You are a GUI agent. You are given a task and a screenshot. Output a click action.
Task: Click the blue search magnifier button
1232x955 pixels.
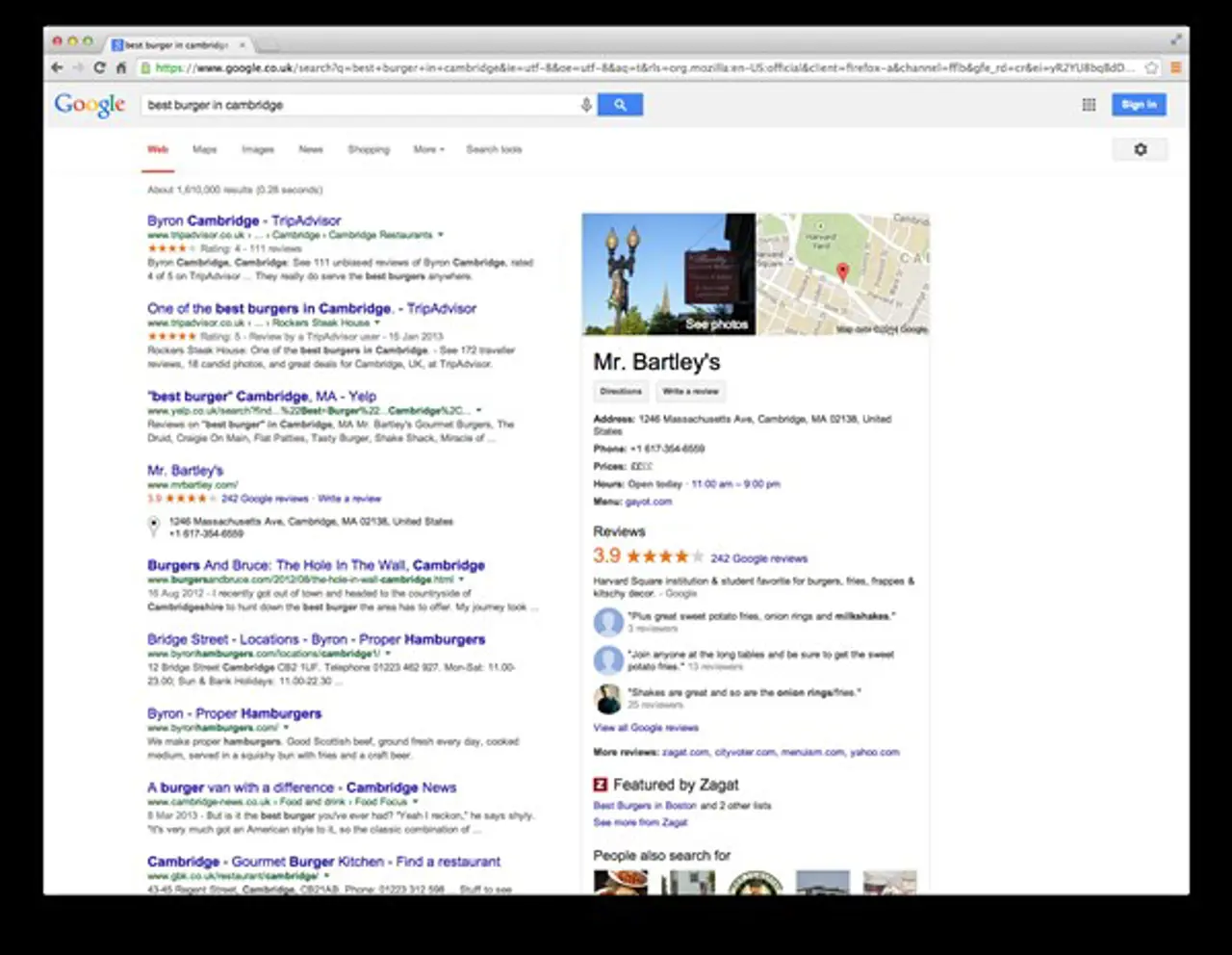[x=620, y=105]
